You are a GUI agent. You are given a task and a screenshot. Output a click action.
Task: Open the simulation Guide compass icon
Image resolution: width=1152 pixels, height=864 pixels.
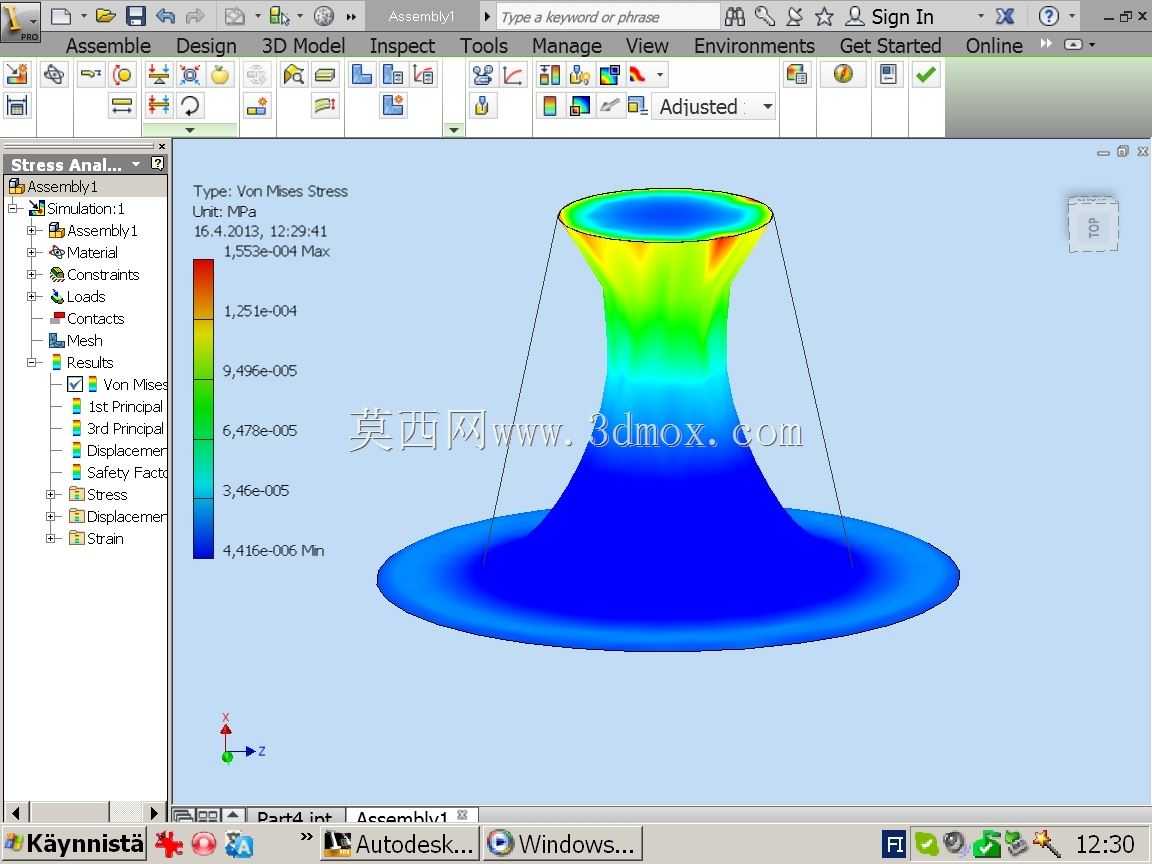pos(843,74)
